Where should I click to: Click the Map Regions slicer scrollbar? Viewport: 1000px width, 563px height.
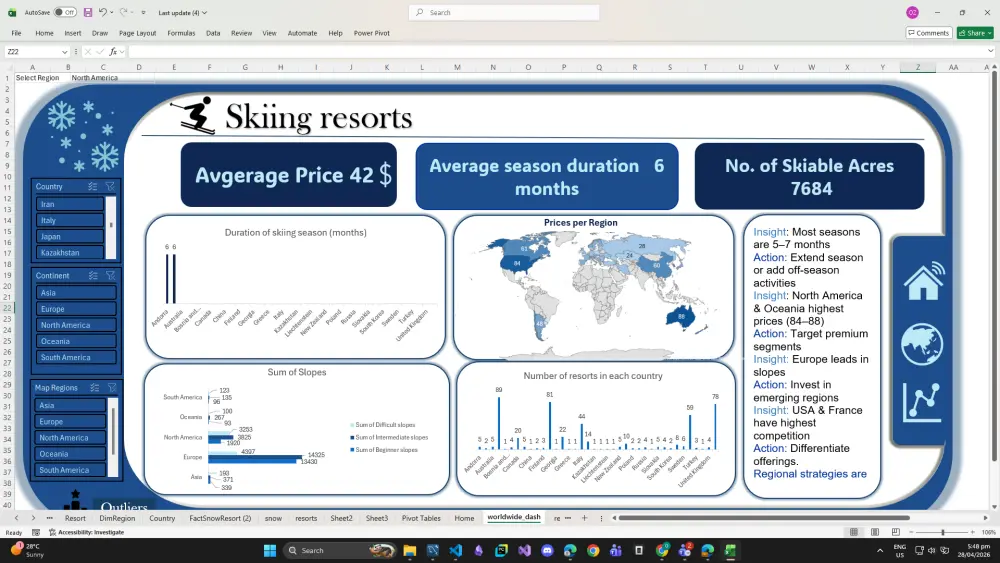pos(114,437)
